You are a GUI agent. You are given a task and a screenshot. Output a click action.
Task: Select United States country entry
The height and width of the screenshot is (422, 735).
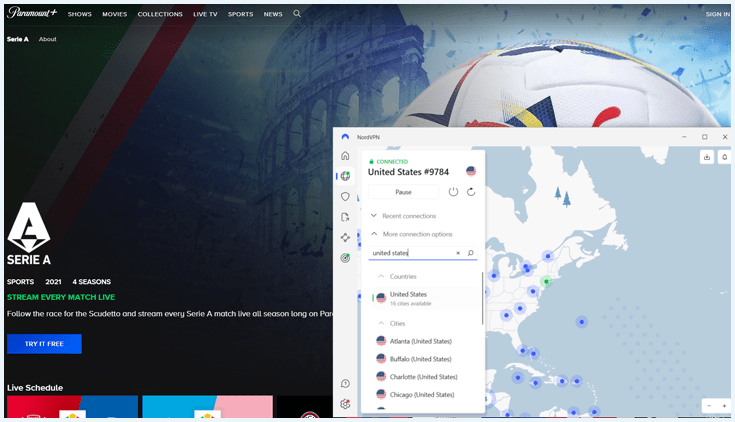coord(424,298)
